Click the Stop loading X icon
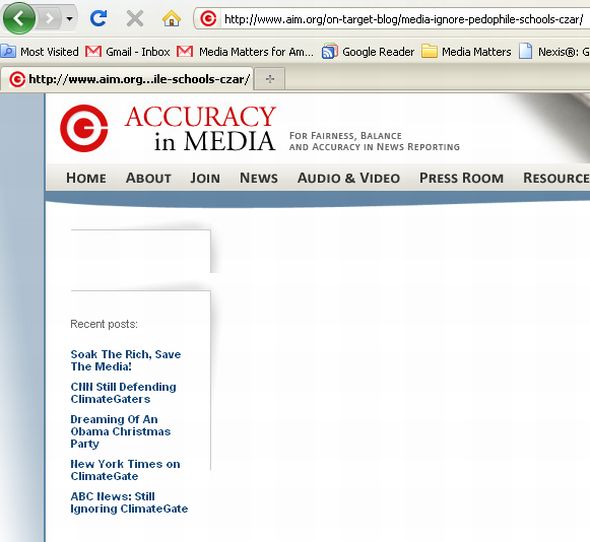Image resolution: width=590 pixels, height=542 pixels. point(135,18)
